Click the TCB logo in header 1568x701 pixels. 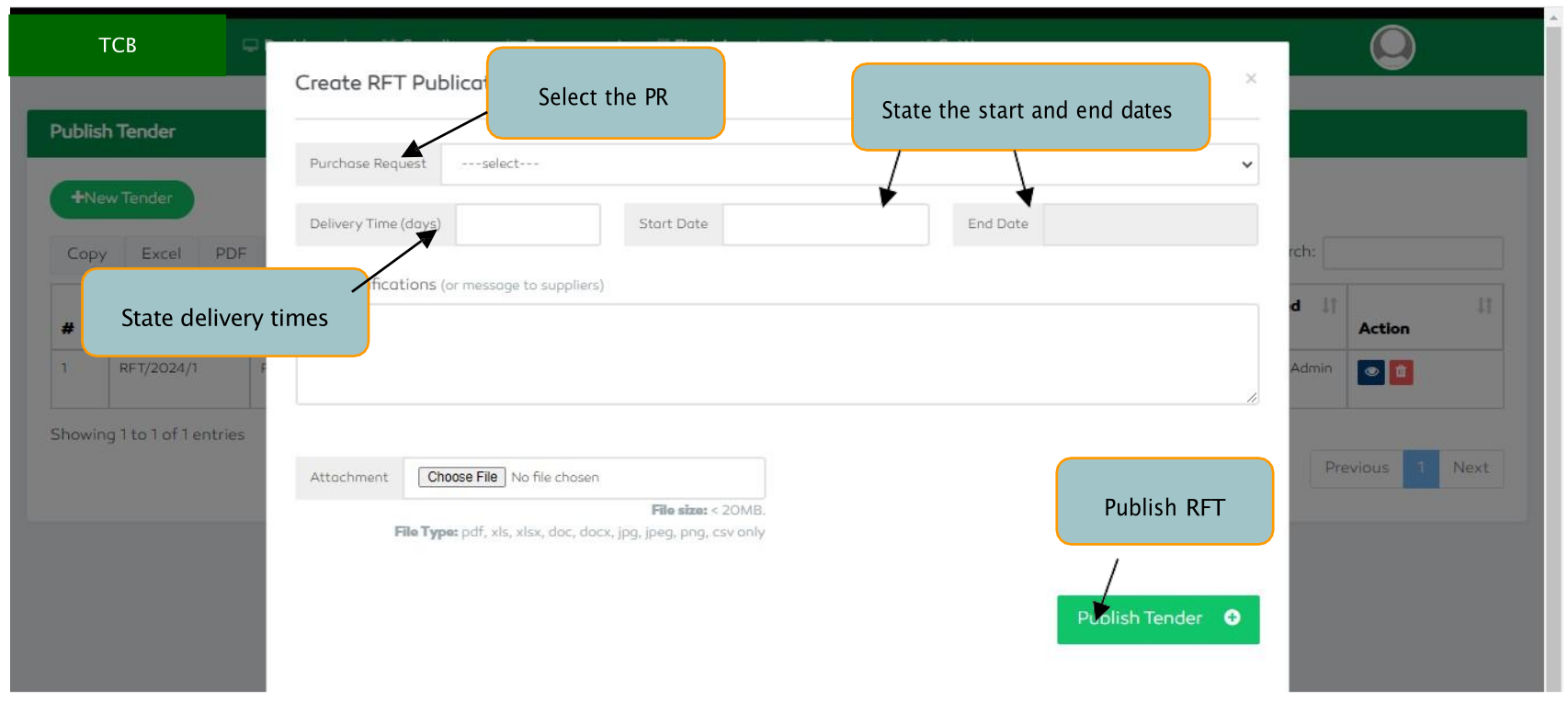point(118,45)
